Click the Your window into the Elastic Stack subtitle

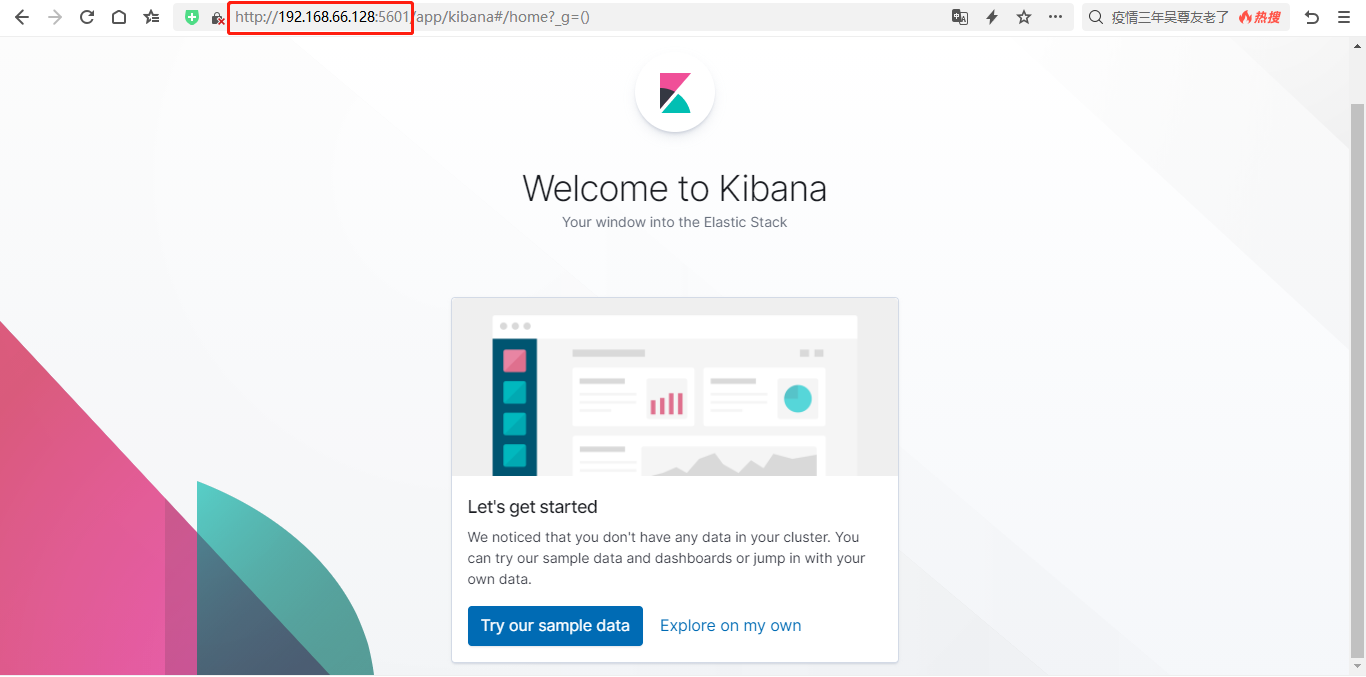675,222
